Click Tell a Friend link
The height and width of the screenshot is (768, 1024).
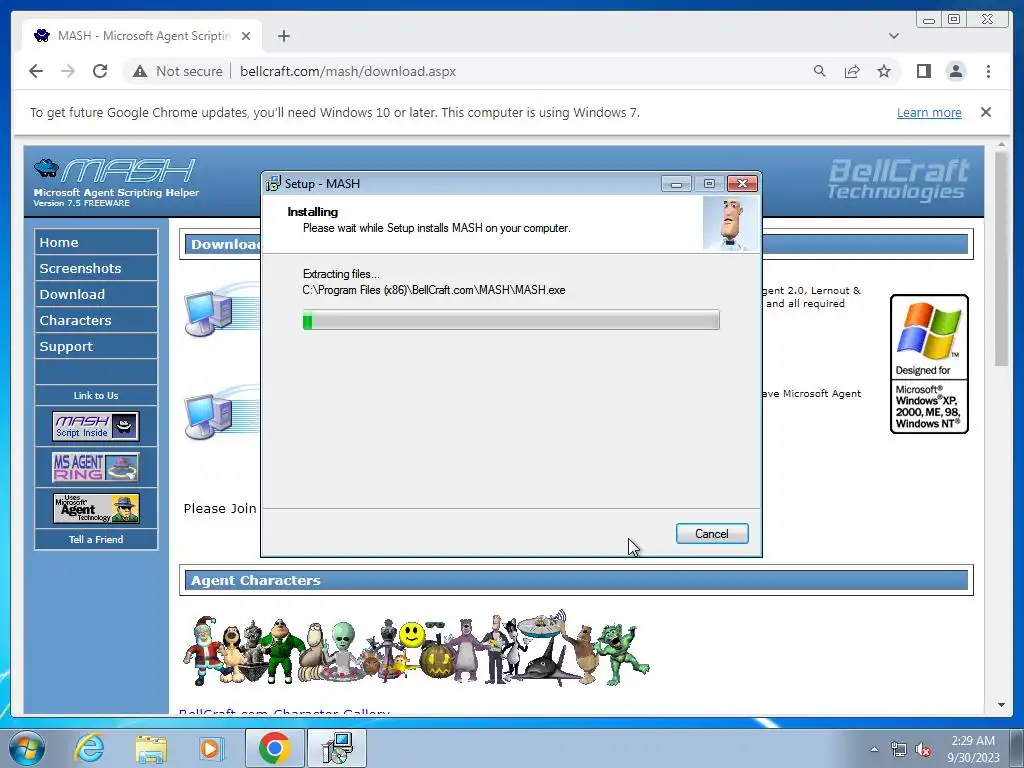pyautogui.click(x=96, y=539)
